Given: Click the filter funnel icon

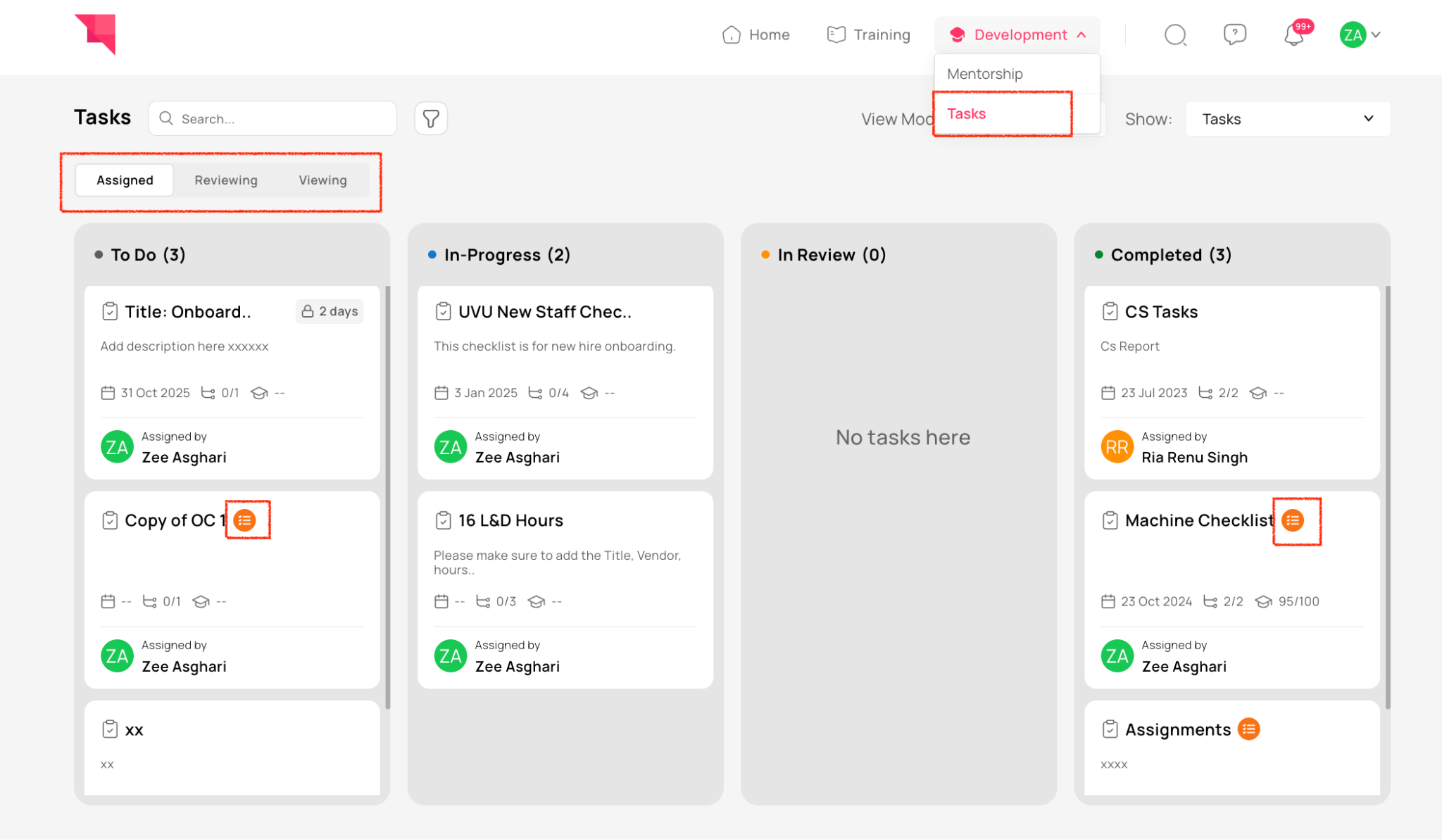Looking at the screenshot, I should 431,118.
